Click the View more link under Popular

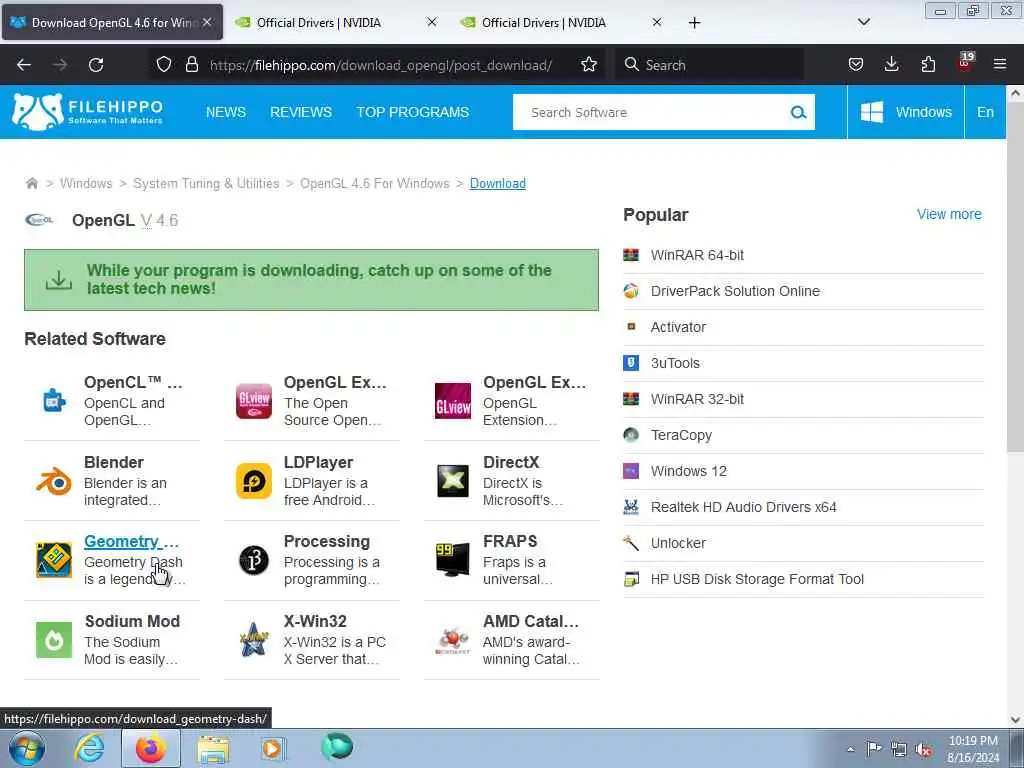(949, 214)
